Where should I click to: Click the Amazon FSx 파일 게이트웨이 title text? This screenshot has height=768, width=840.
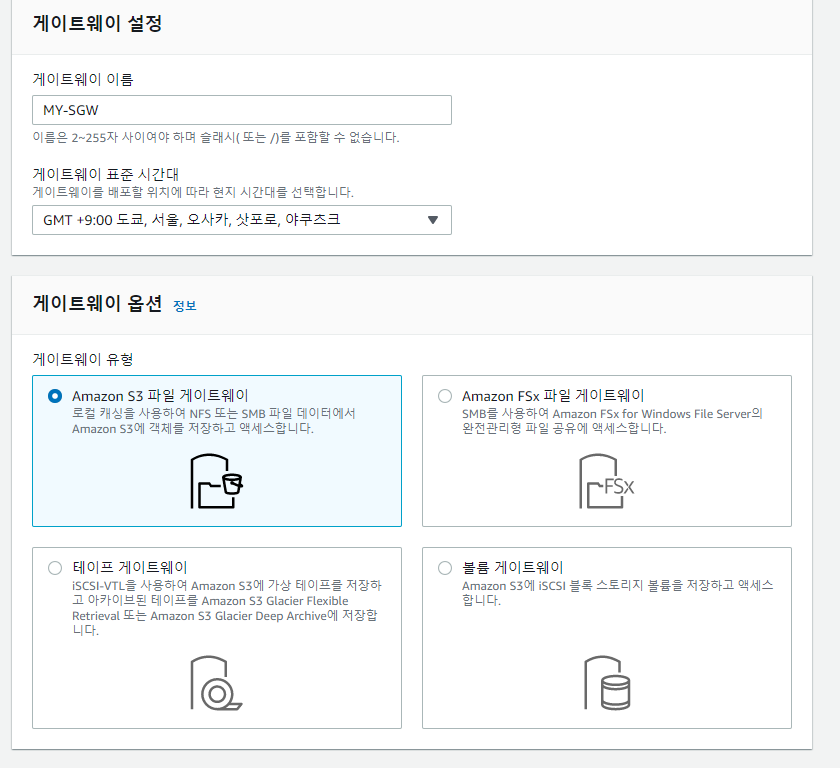(553, 396)
